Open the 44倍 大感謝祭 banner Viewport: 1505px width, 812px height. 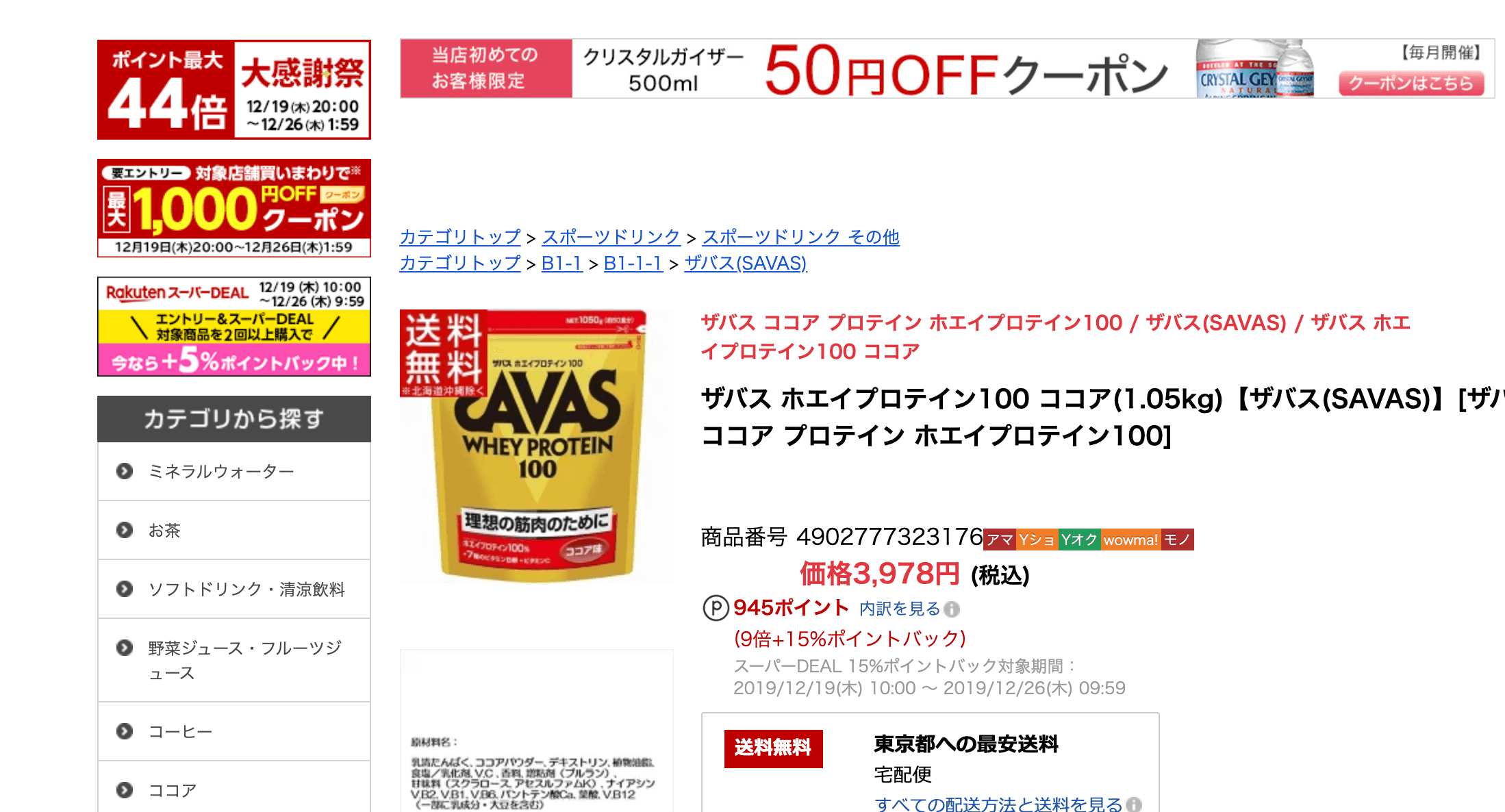(234, 90)
